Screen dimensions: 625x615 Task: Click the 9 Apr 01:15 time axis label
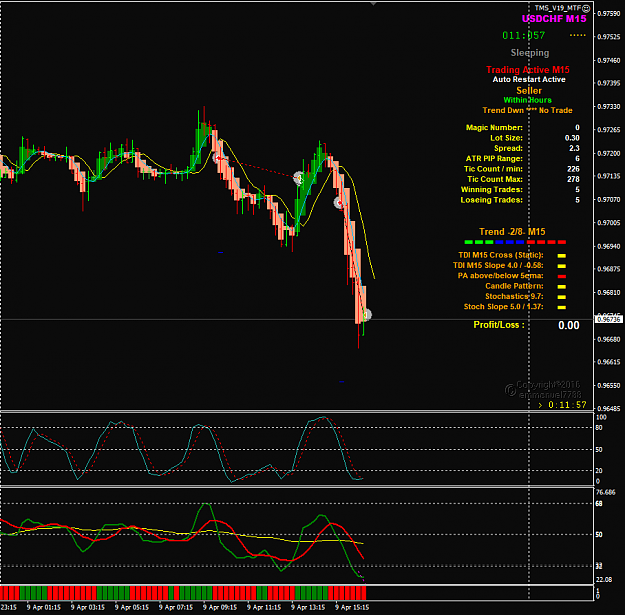[44, 607]
